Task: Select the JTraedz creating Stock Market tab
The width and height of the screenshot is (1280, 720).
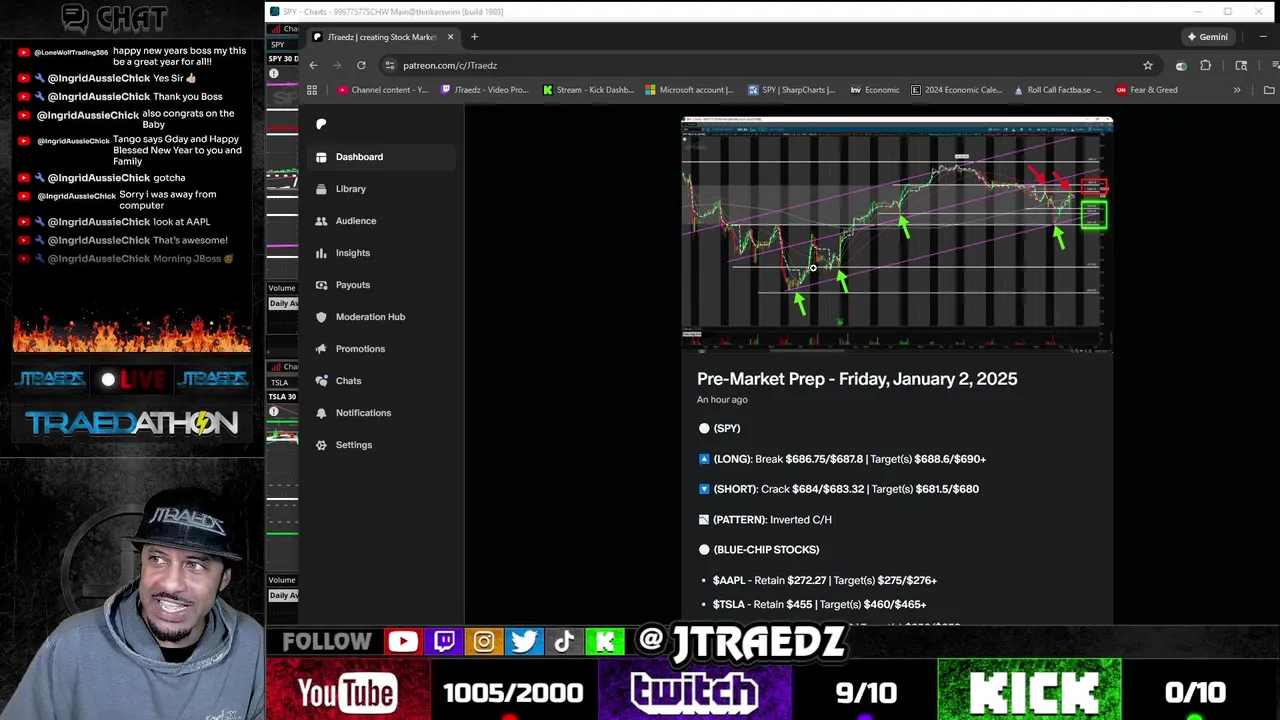Action: (x=383, y=37)
